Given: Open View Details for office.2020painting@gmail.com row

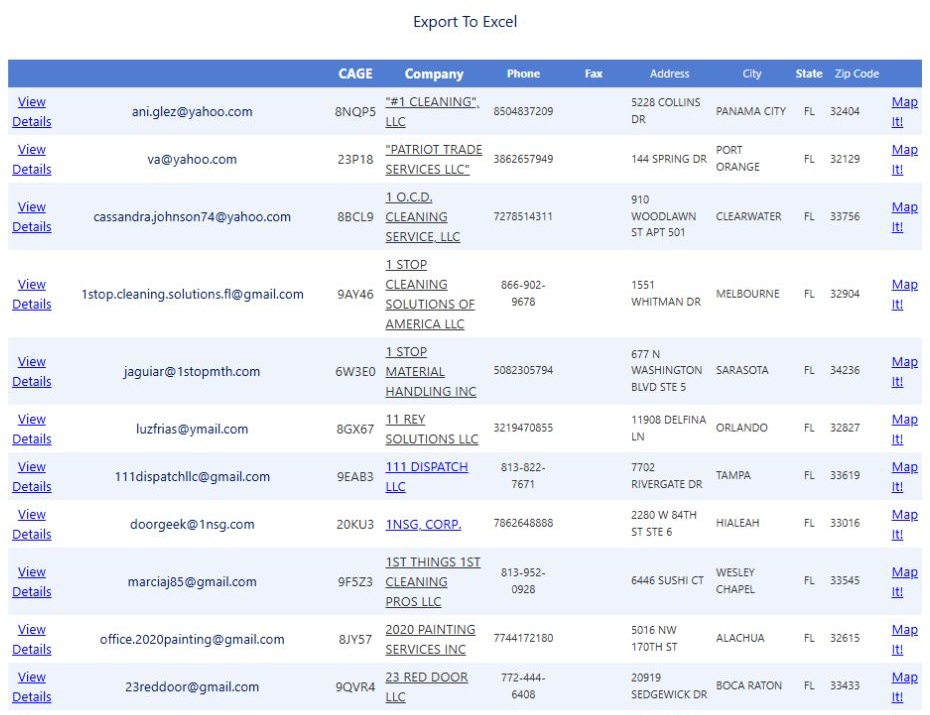Looking at the screenshot, I should click(x=31, y=640).
